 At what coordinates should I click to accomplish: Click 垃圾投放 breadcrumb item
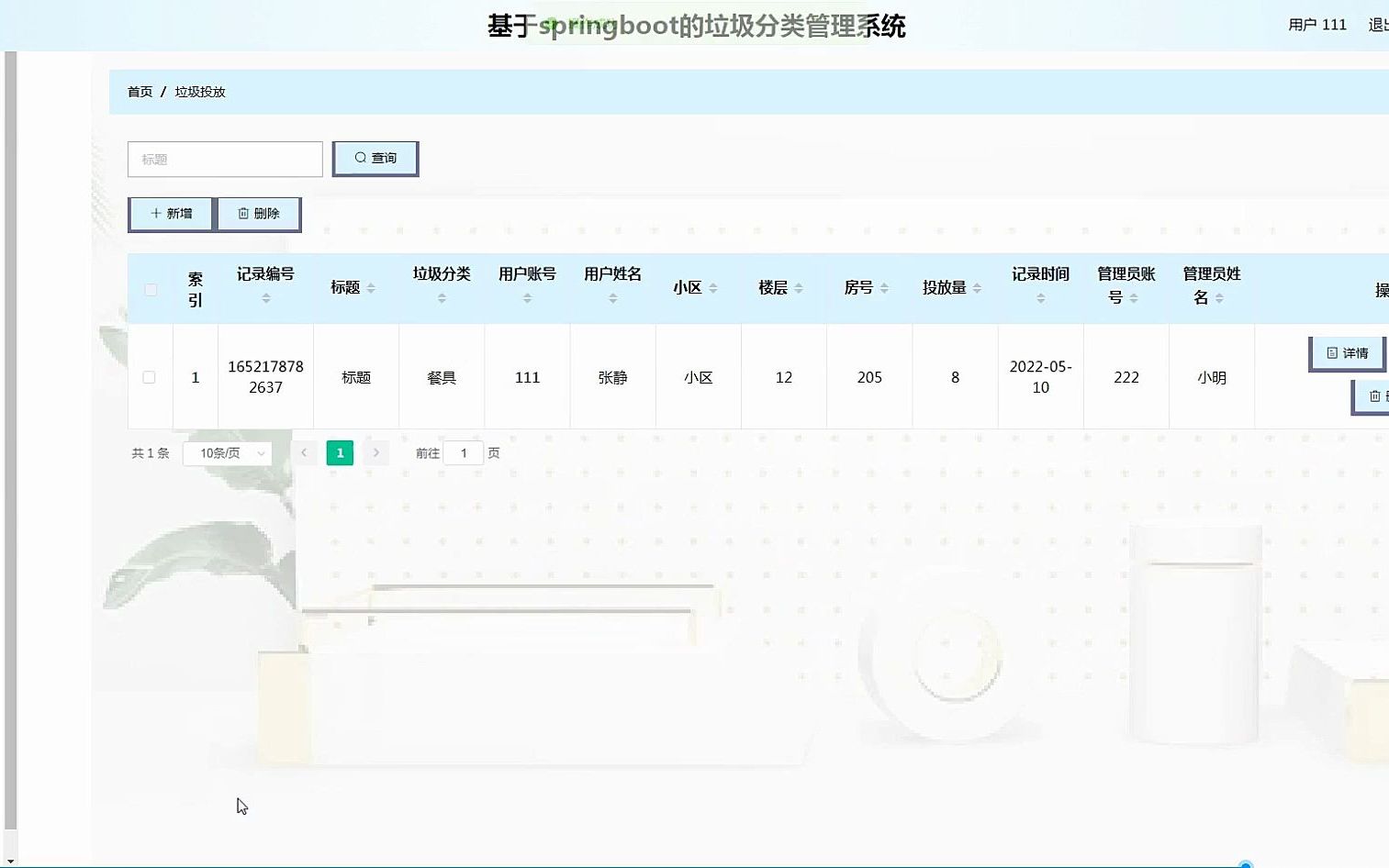click(200, 92)
